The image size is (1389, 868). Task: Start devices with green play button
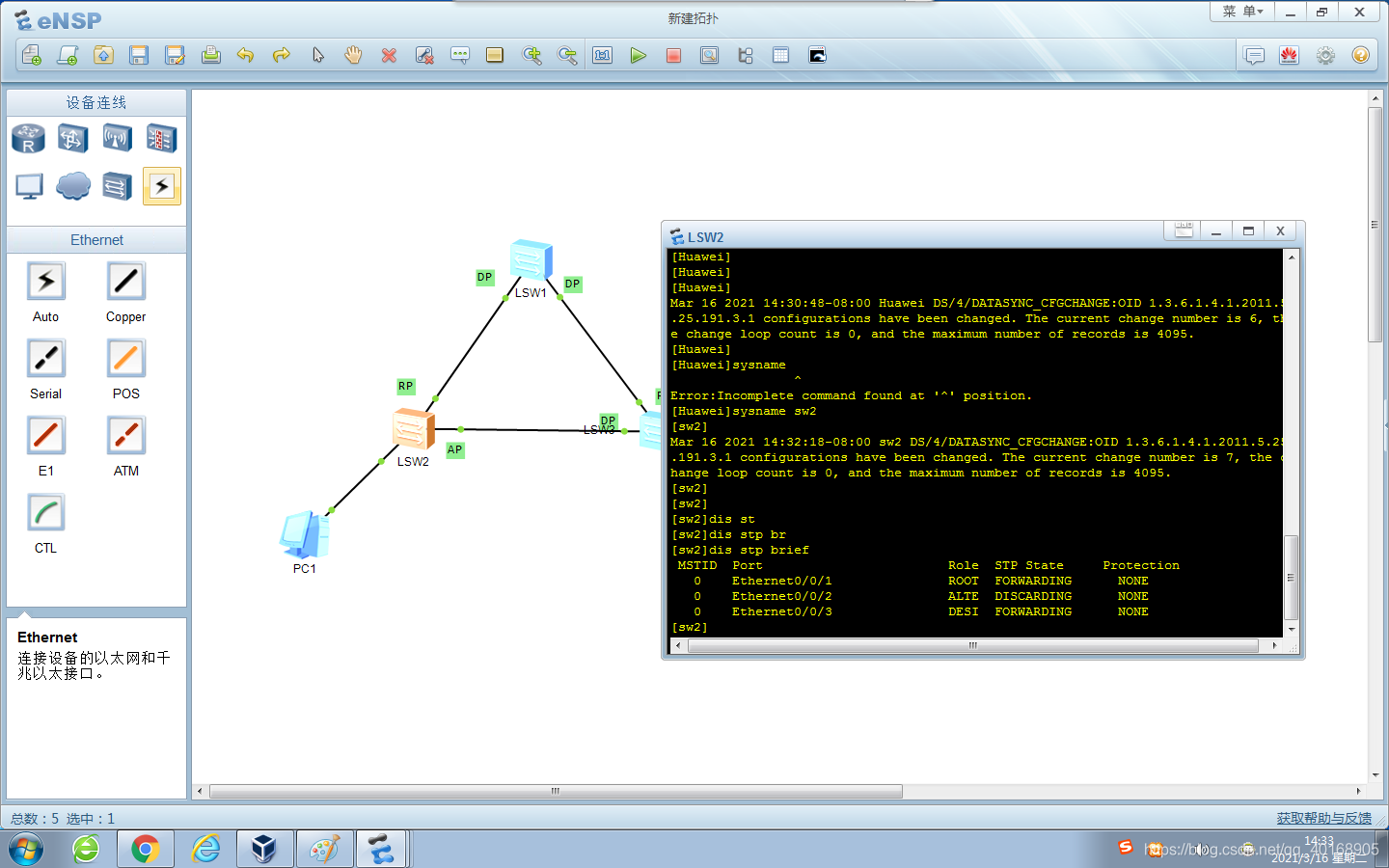638,55
